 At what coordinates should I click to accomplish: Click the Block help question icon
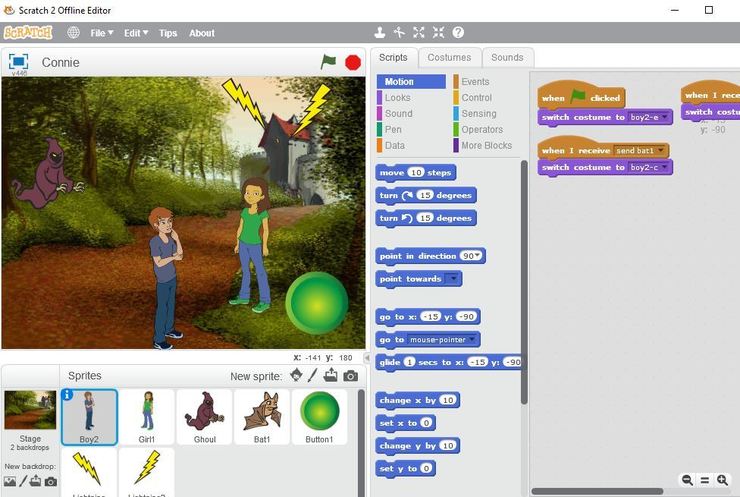pyautogui.click(x=458, y=32)
